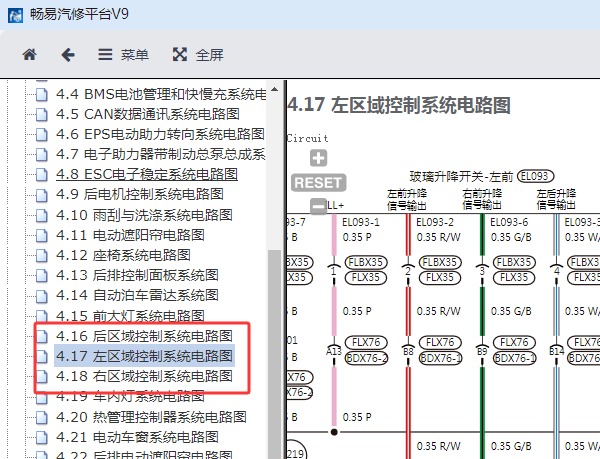Click the document icon beside 4.6 EPS

[42, 134]
